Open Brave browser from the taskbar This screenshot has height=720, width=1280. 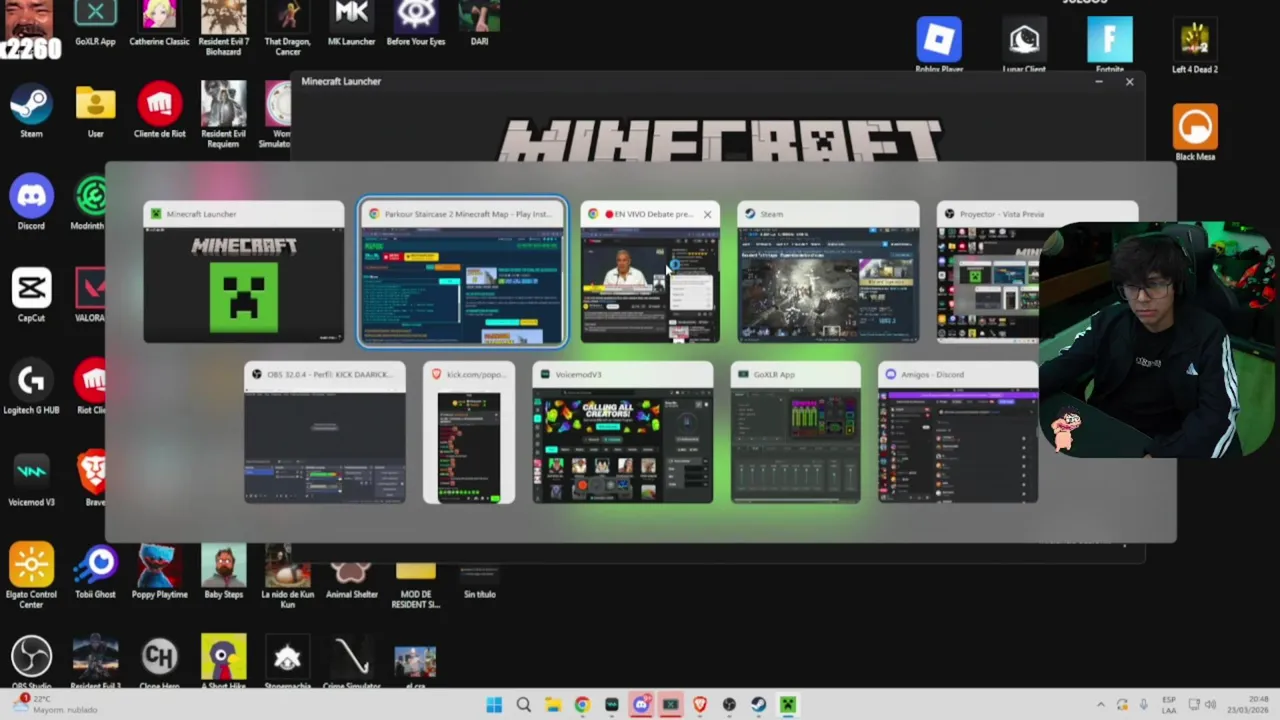click(700, 705)
